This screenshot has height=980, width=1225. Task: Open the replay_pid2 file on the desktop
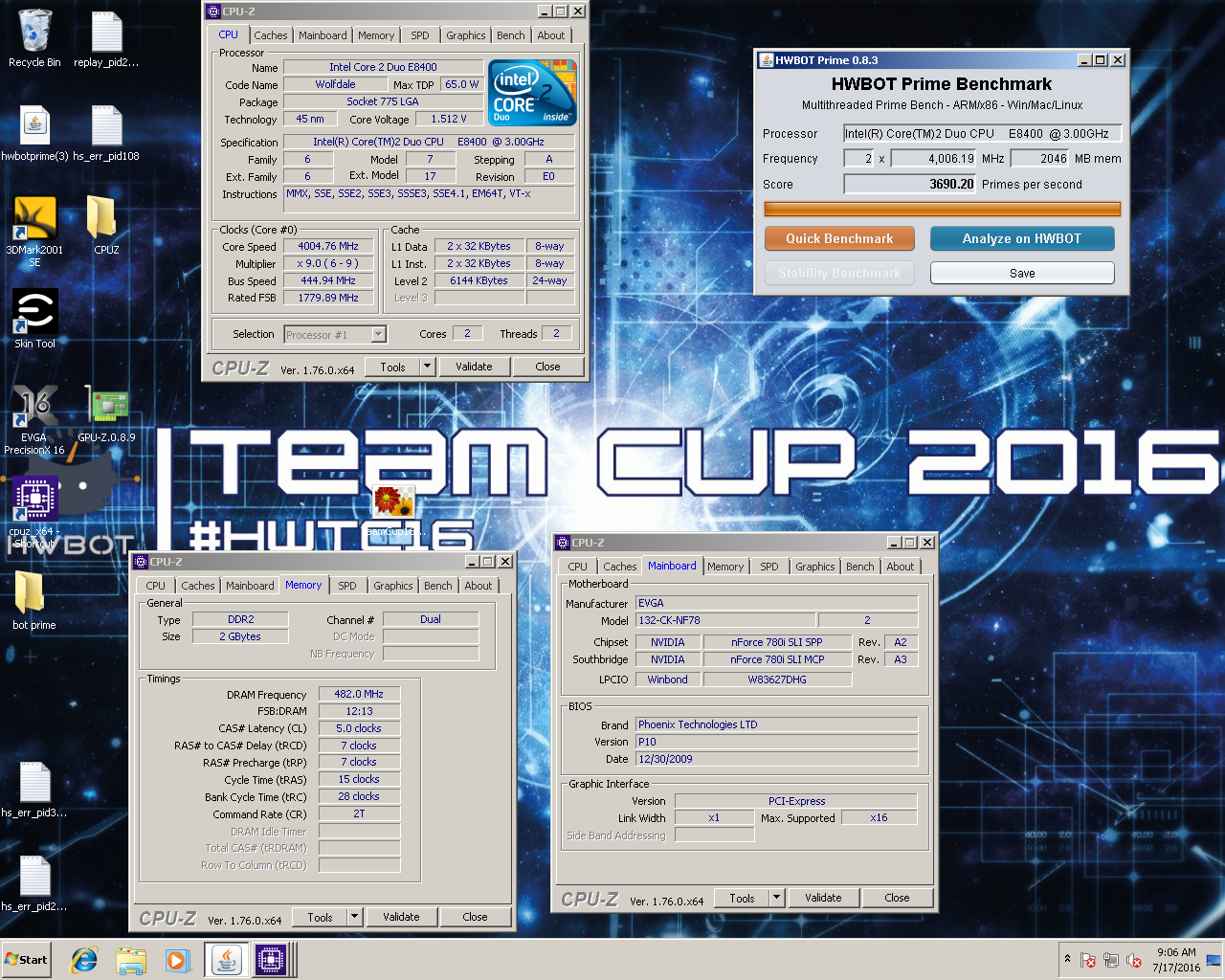[106, 38]
